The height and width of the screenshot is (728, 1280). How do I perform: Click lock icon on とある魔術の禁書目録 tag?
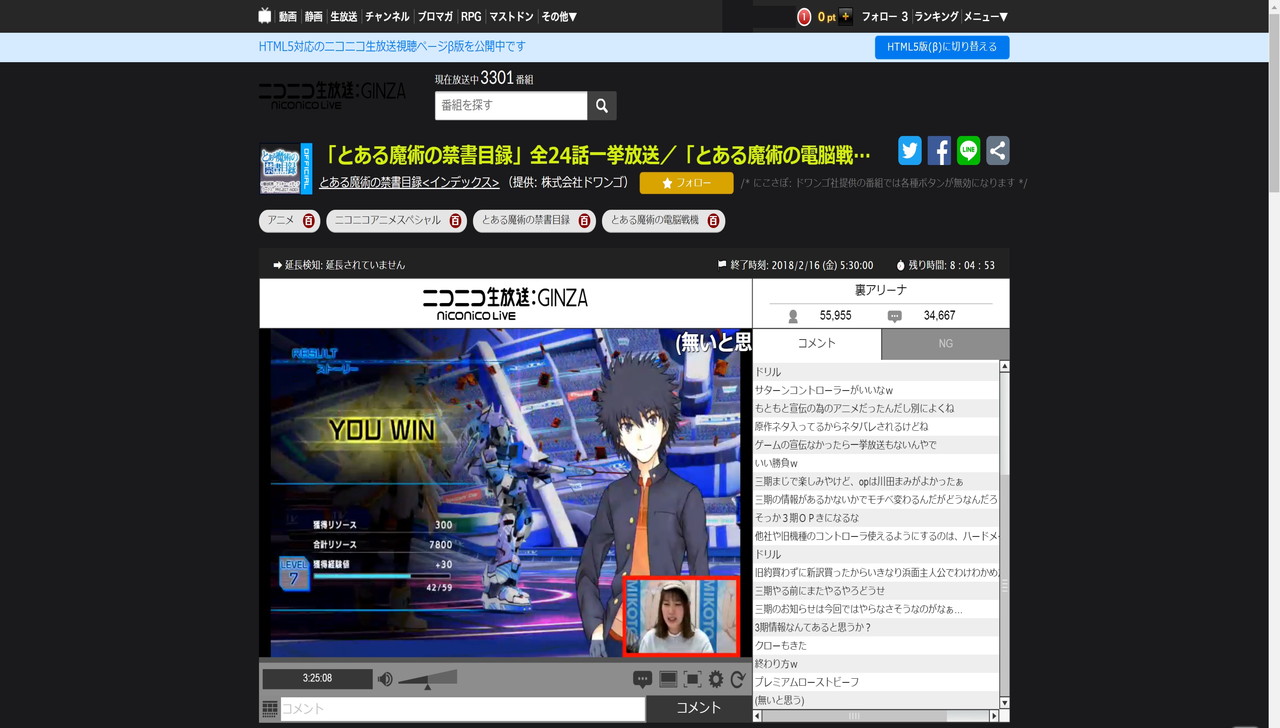[584, 221]
